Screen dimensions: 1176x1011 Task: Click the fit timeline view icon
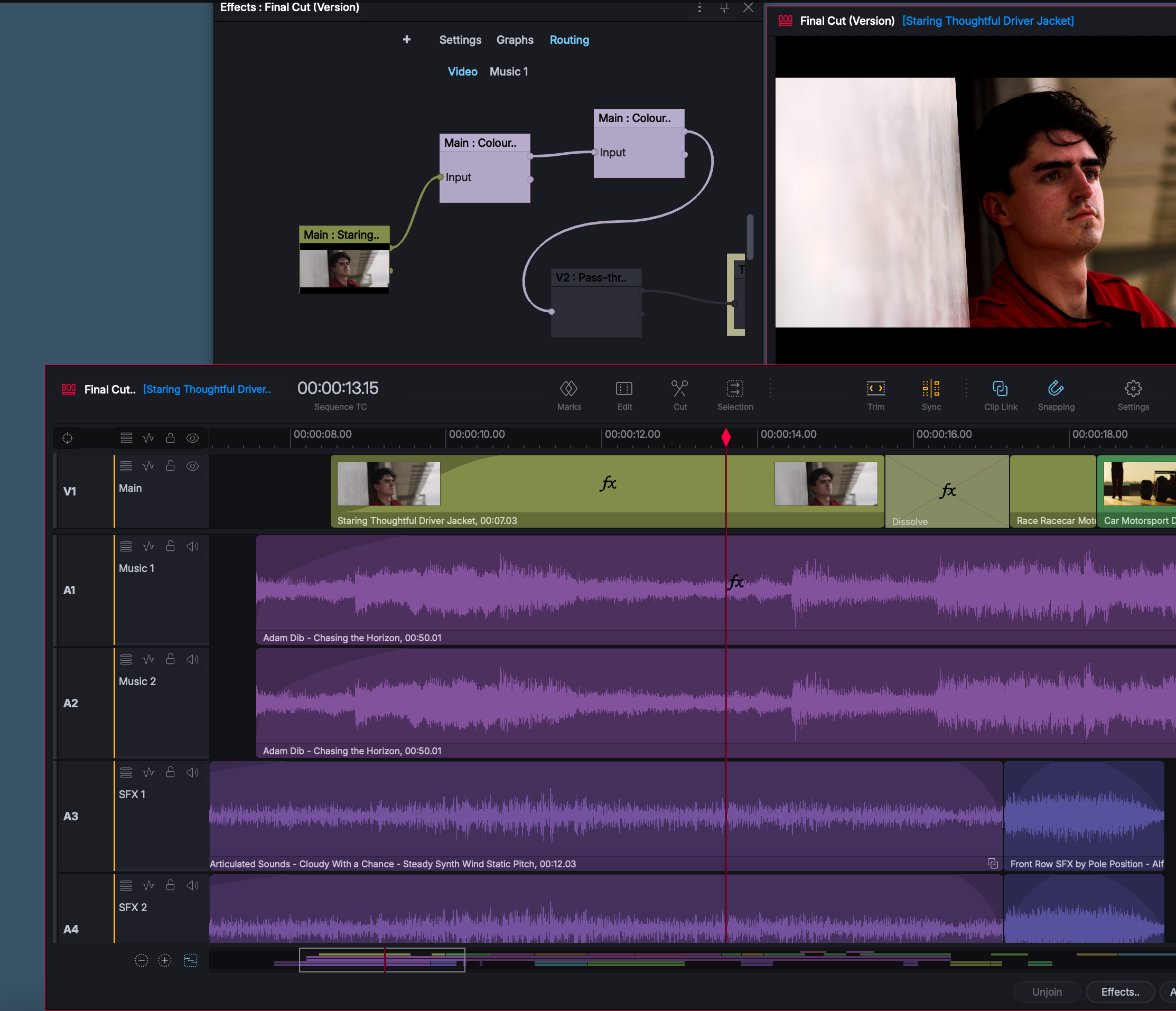pyautogui.click(x=191, y=960)
